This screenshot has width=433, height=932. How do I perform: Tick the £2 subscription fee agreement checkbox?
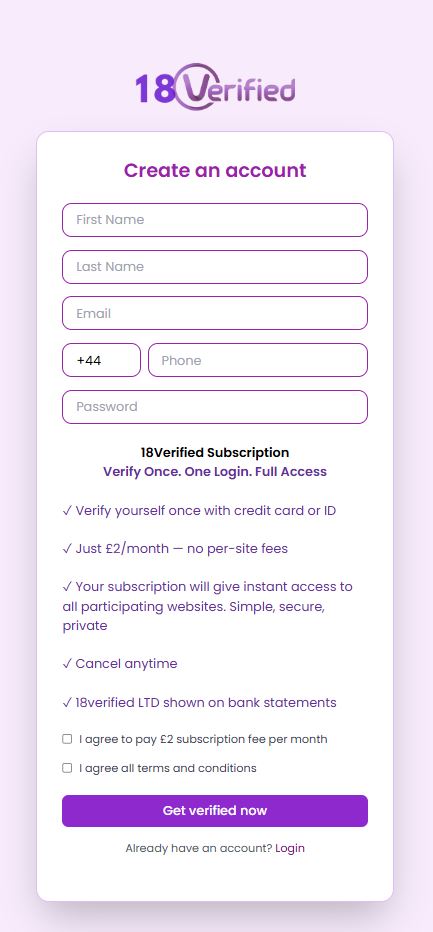click(x=67, y=739)
